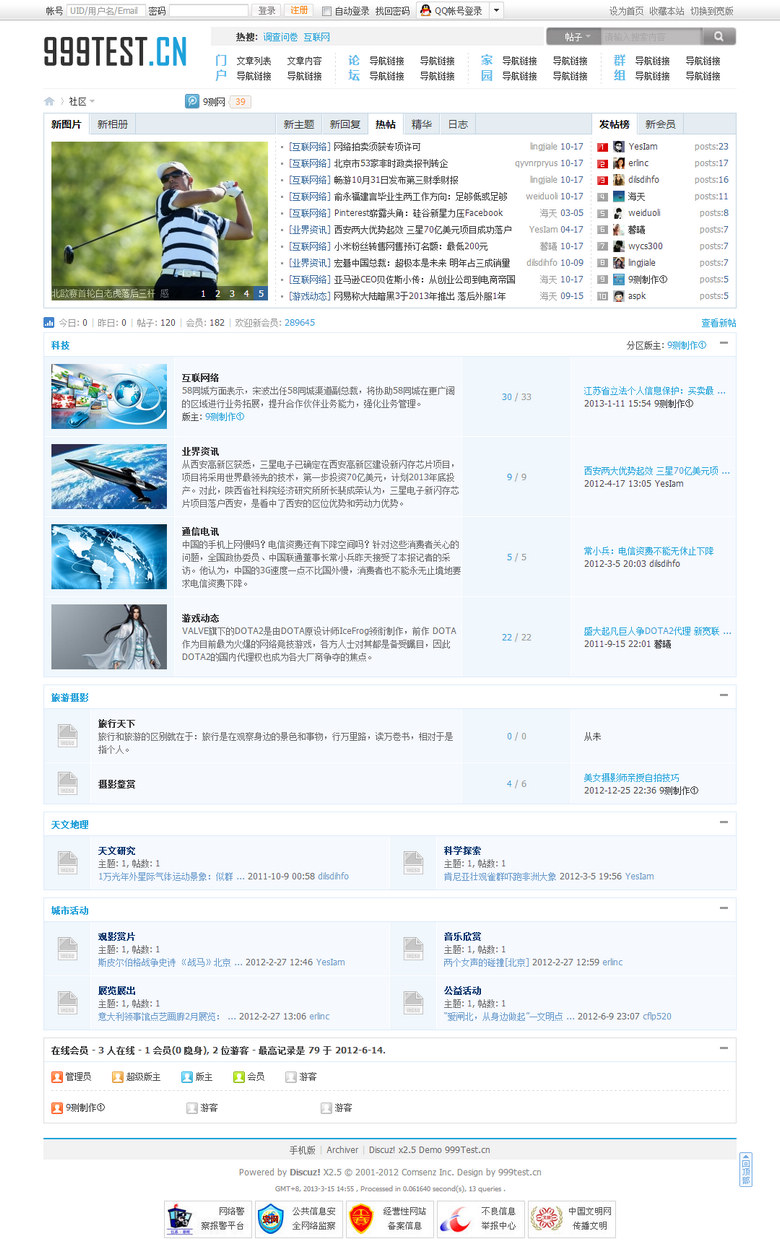Switch to the 精华 tab
Screen dimensions: 780x1260
coord(422,124)
